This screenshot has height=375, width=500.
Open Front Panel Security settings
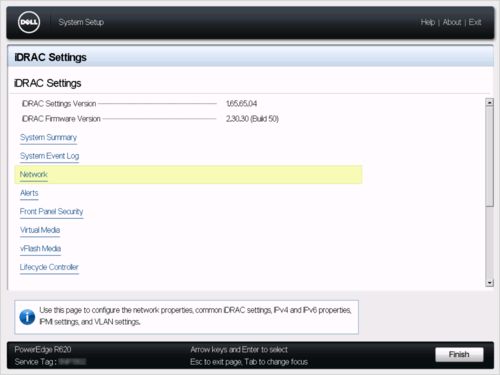tap(51, 212)
